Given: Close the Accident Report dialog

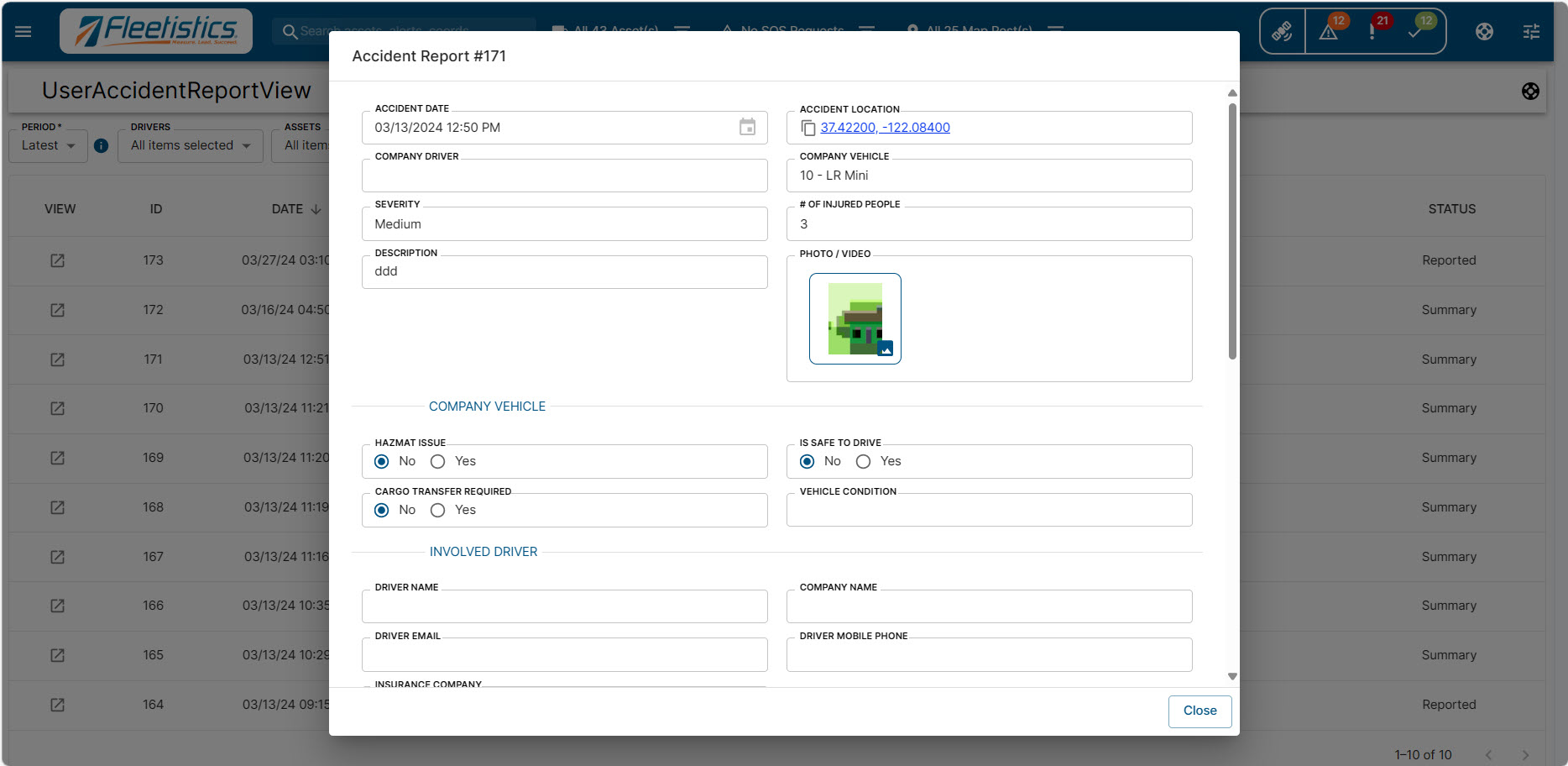Looking at the screenshot, I should point(1200,711).
